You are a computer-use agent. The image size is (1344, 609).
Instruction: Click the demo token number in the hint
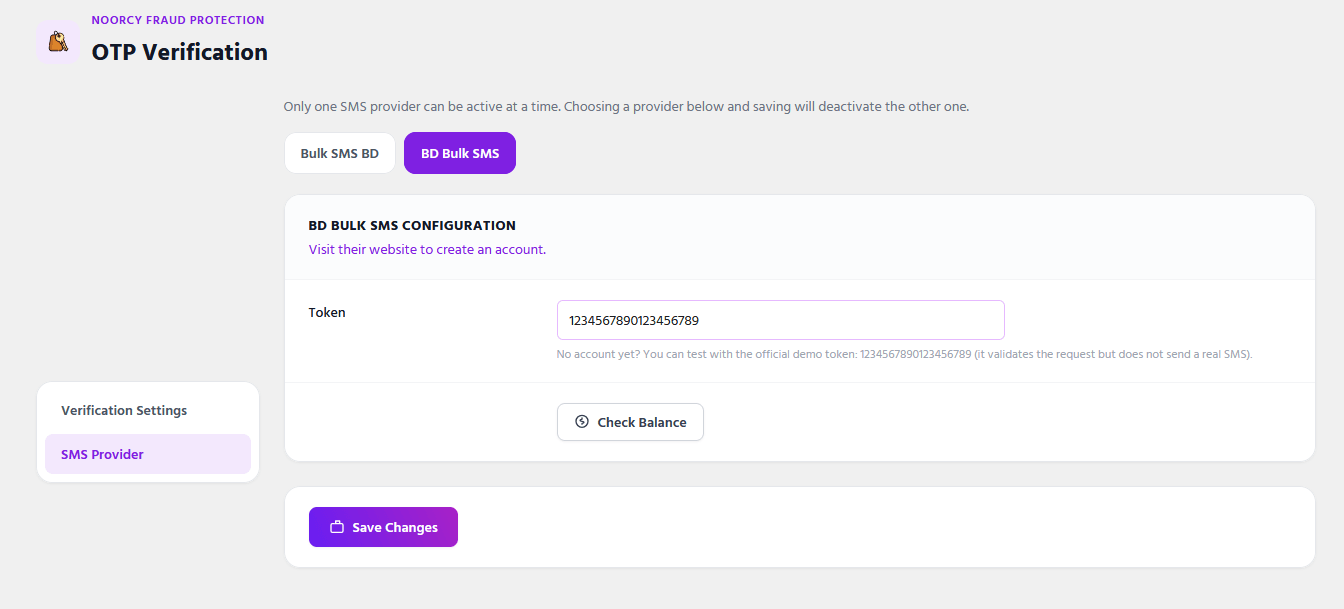[916, 354]
